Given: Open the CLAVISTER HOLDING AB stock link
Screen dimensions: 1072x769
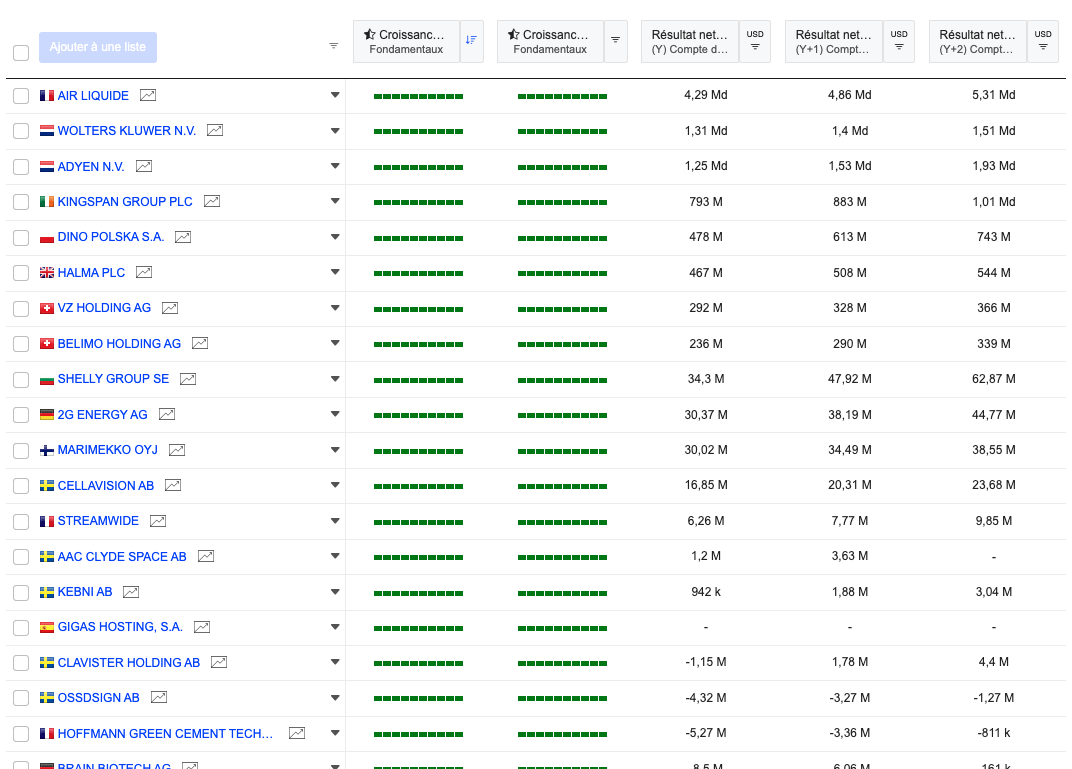Looking at the screenshot, I should [x=129, y=662].
